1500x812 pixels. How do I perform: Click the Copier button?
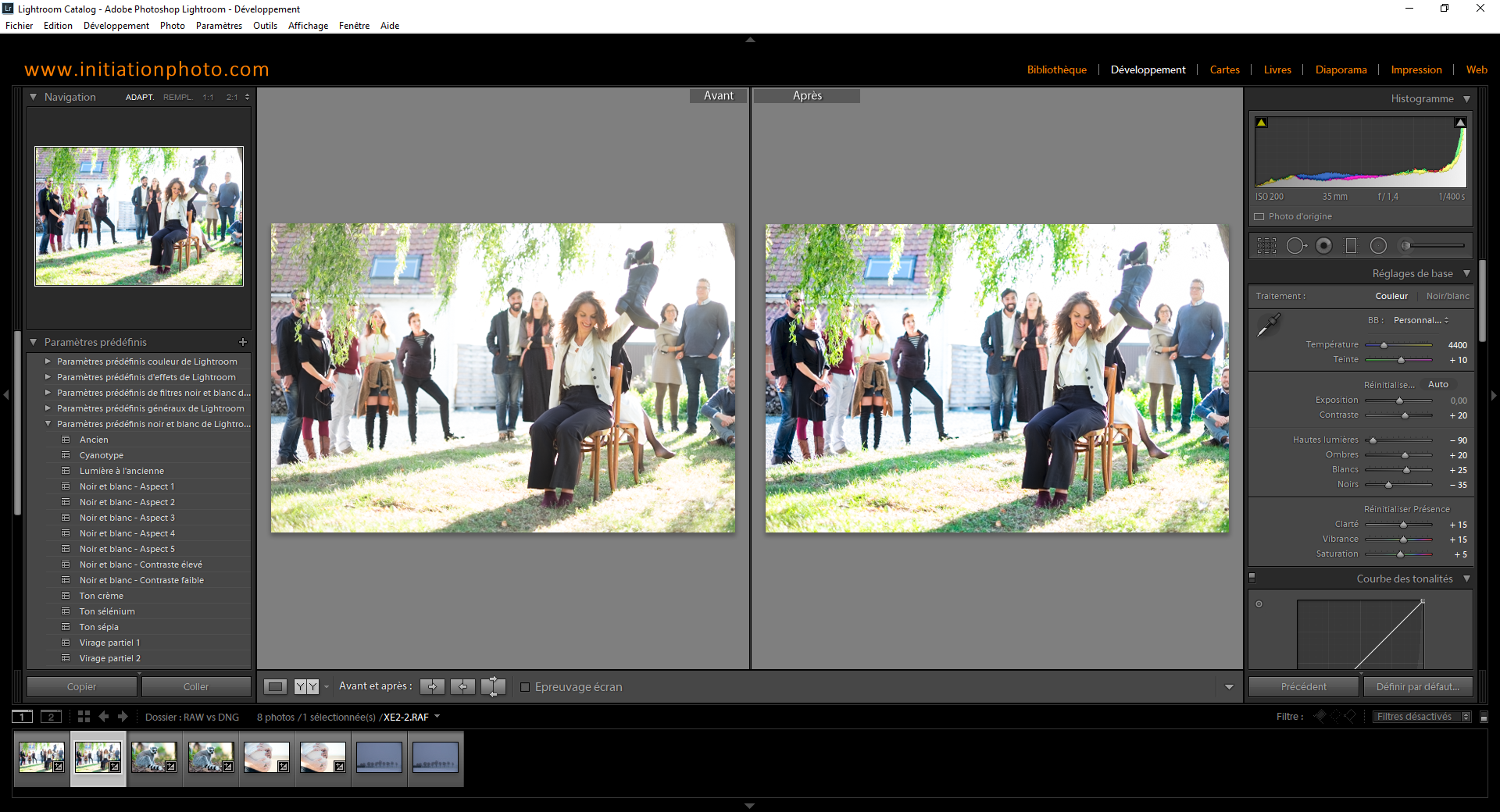tap(81, 687)
